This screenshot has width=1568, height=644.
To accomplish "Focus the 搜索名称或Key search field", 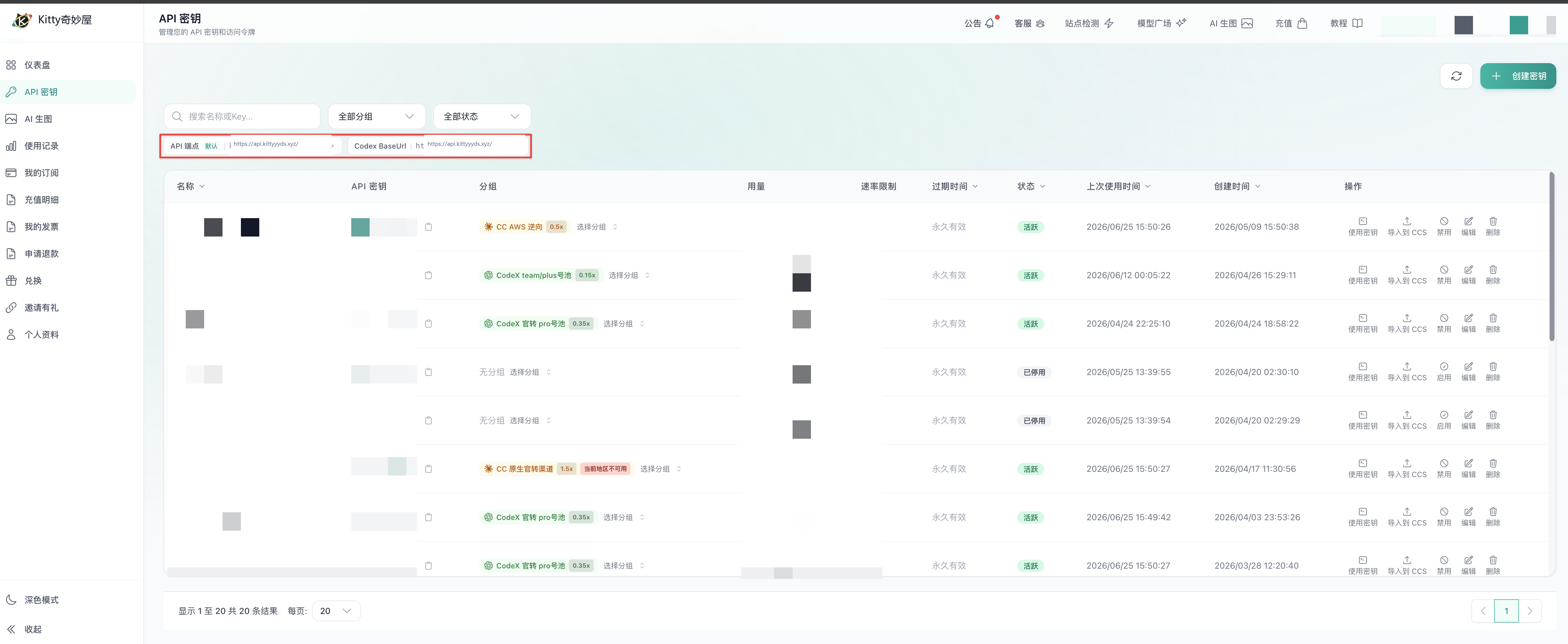I will click(x=242, y=116).
